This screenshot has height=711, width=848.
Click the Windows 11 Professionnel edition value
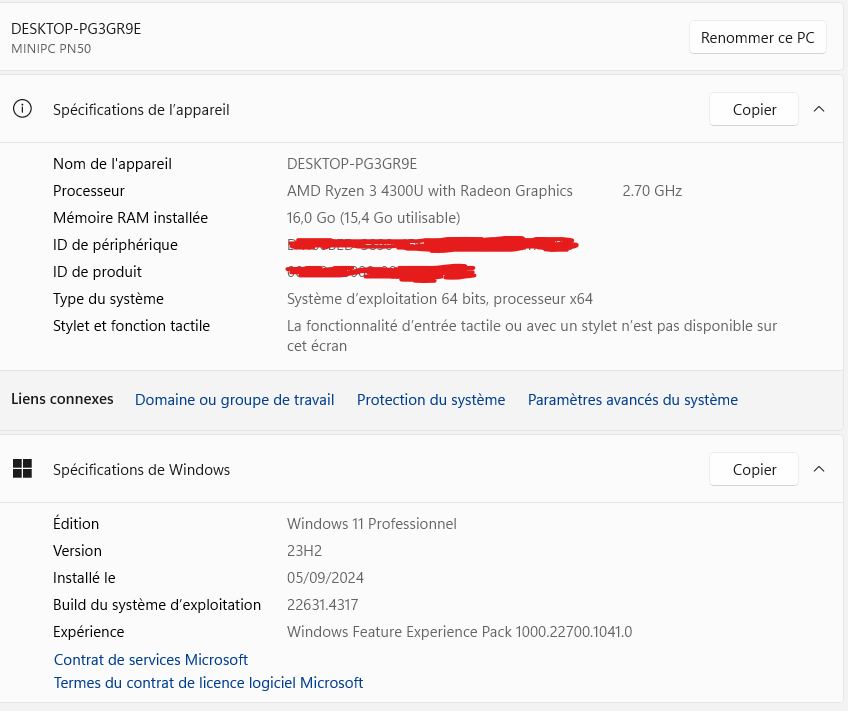point(371,524)
